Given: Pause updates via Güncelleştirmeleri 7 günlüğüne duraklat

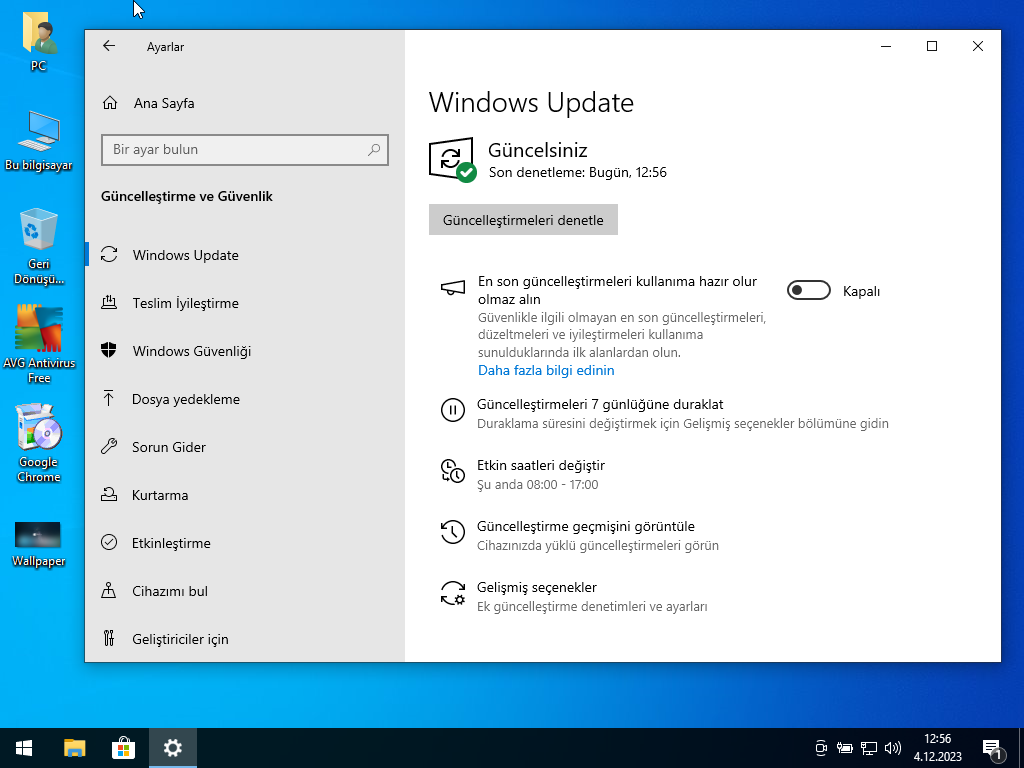Looking at the screenshot, I should (x=600, y=404).
